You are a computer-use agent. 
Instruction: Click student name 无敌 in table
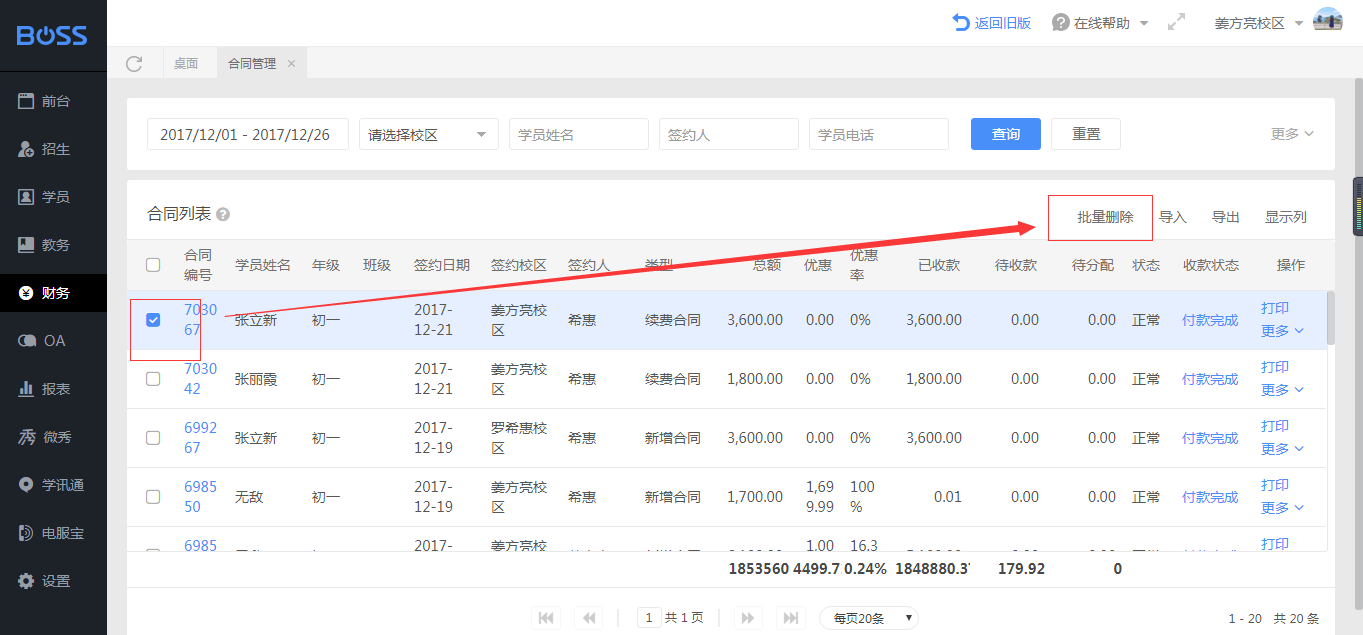tap(249, 497)
